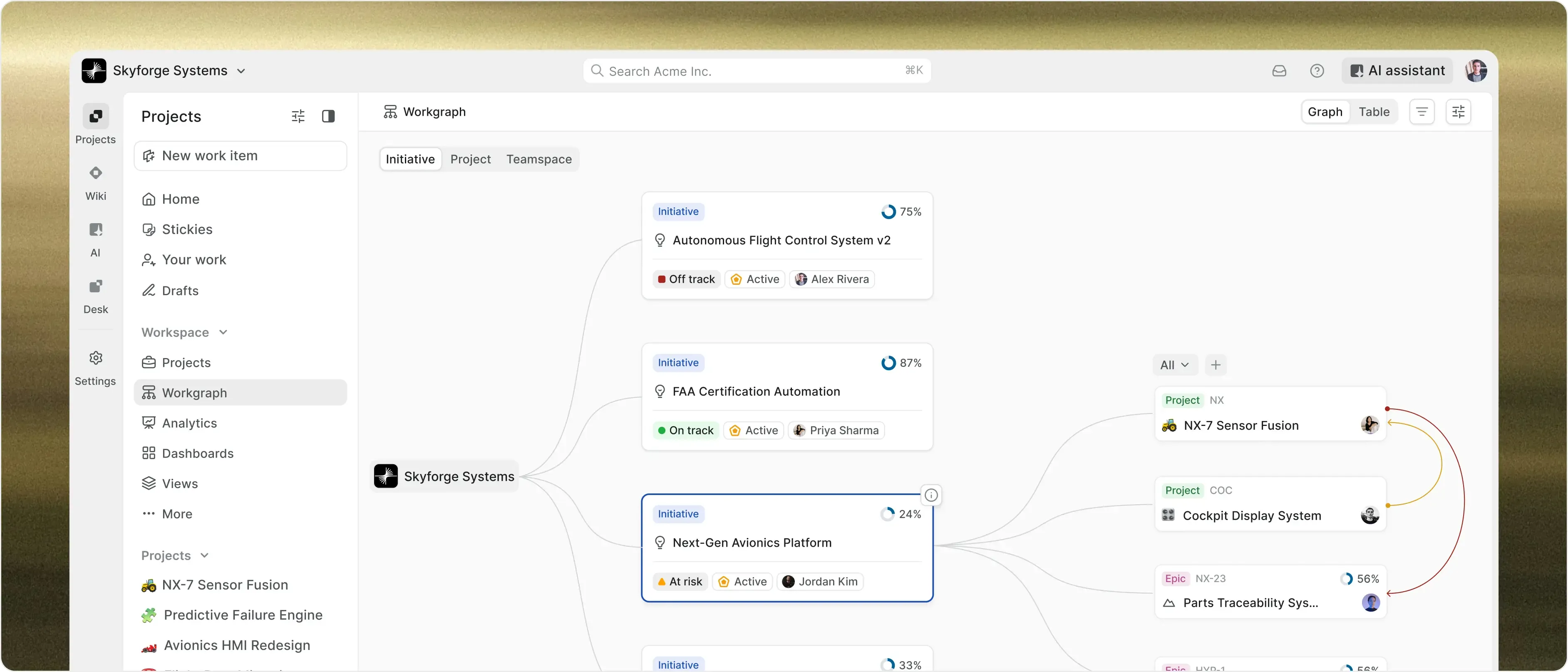Click the Workgraph filter lines icon
This screenshot has height=672, width=1568.
[x=1422, y=112]
